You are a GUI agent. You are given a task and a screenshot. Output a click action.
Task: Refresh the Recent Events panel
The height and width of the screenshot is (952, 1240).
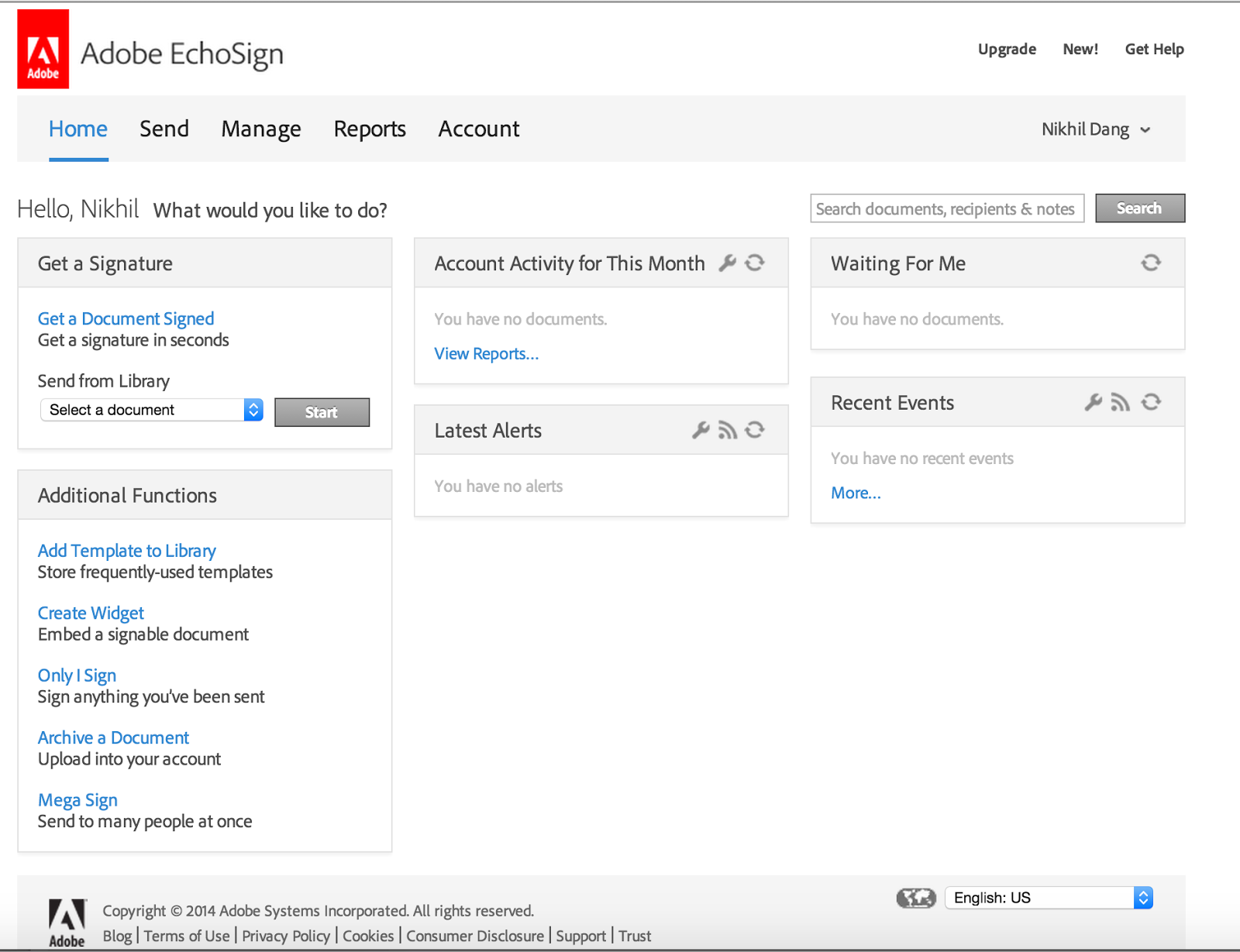tap(1151, 402)
